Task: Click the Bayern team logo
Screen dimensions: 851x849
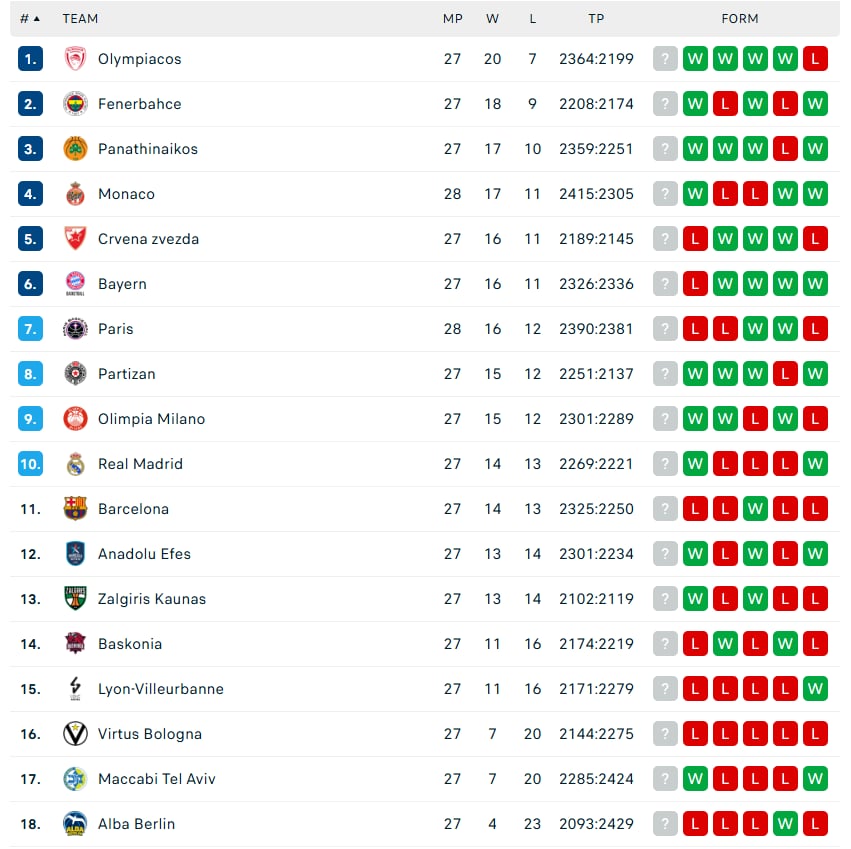Action: point(75,284)
